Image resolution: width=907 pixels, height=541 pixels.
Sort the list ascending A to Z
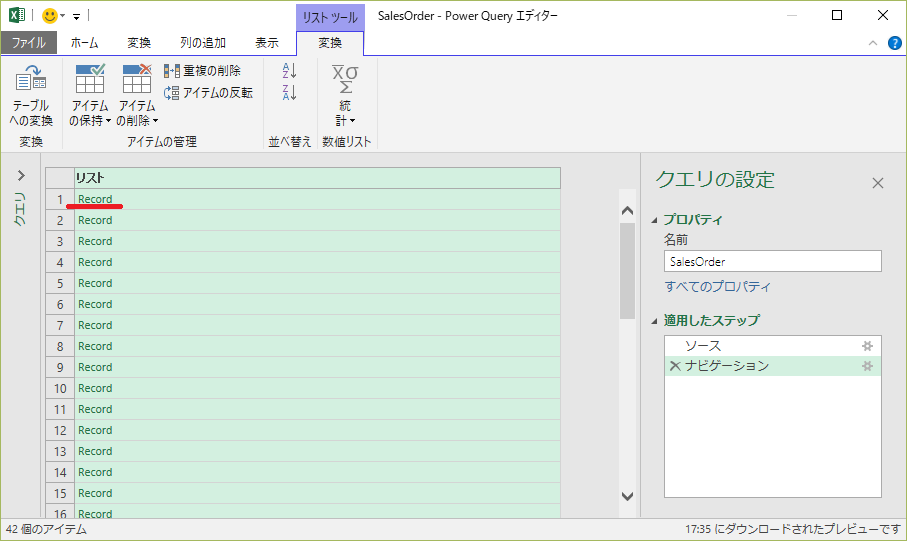289,71
